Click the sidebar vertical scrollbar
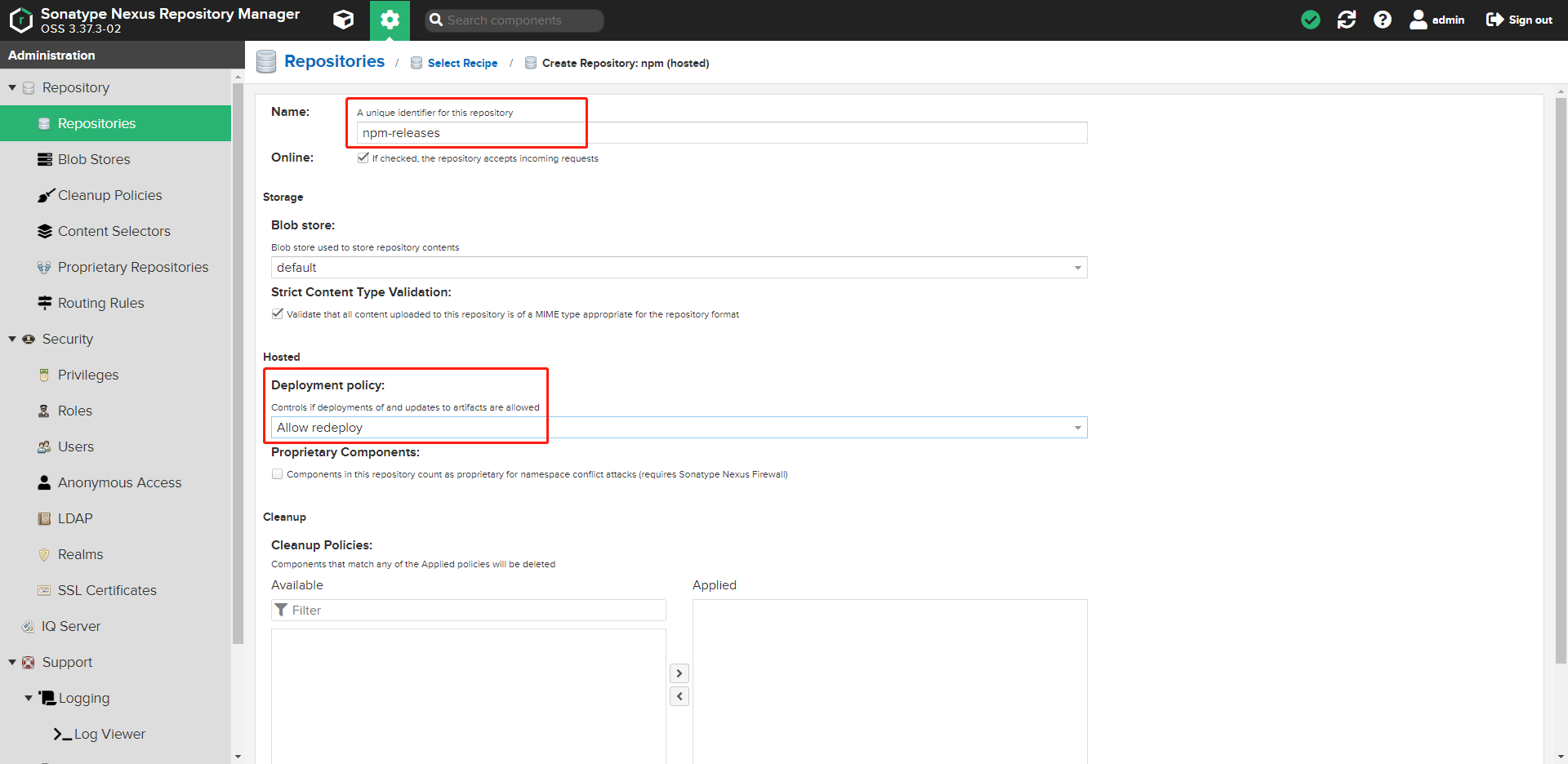The image size is (1568, 764). click(238, 363)
